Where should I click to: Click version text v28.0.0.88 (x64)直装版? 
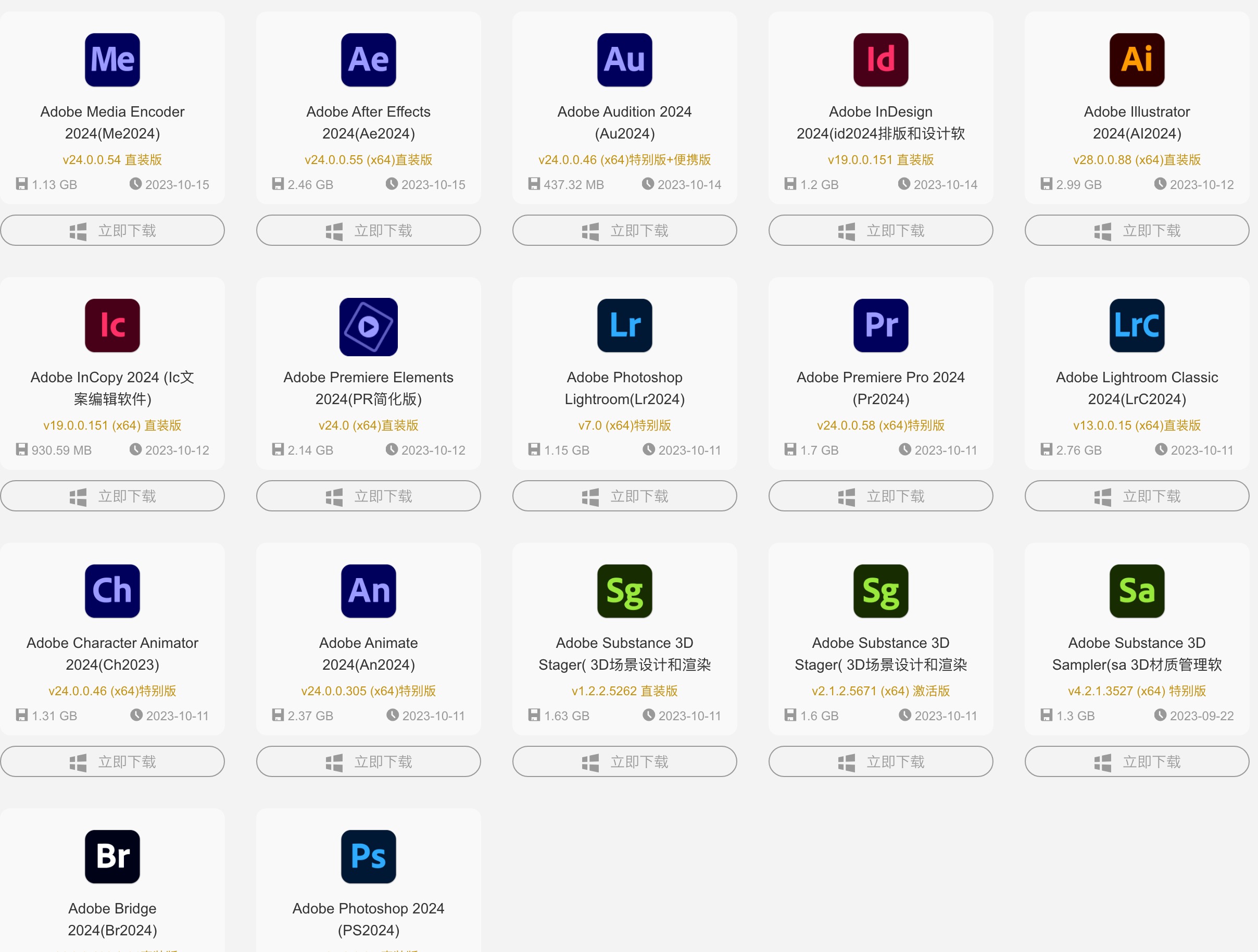1137,160
